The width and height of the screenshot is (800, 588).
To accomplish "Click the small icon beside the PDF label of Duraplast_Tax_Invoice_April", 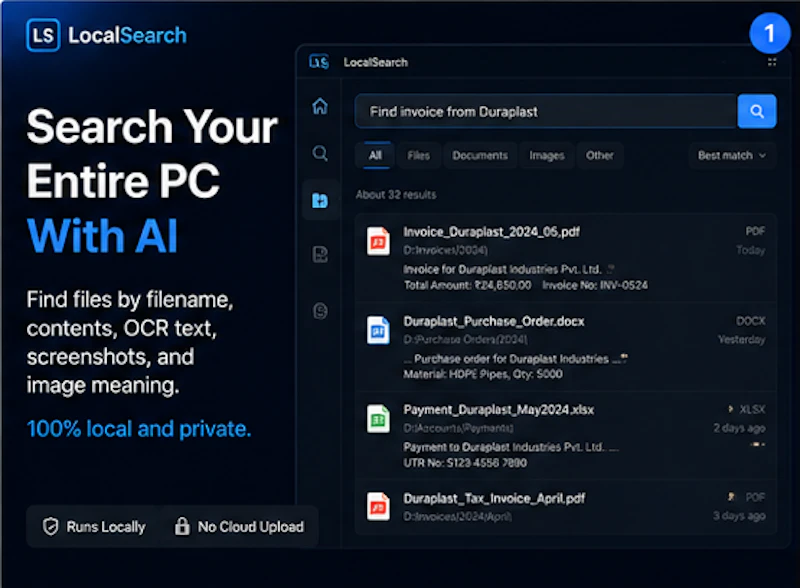I will pos(732,497).
